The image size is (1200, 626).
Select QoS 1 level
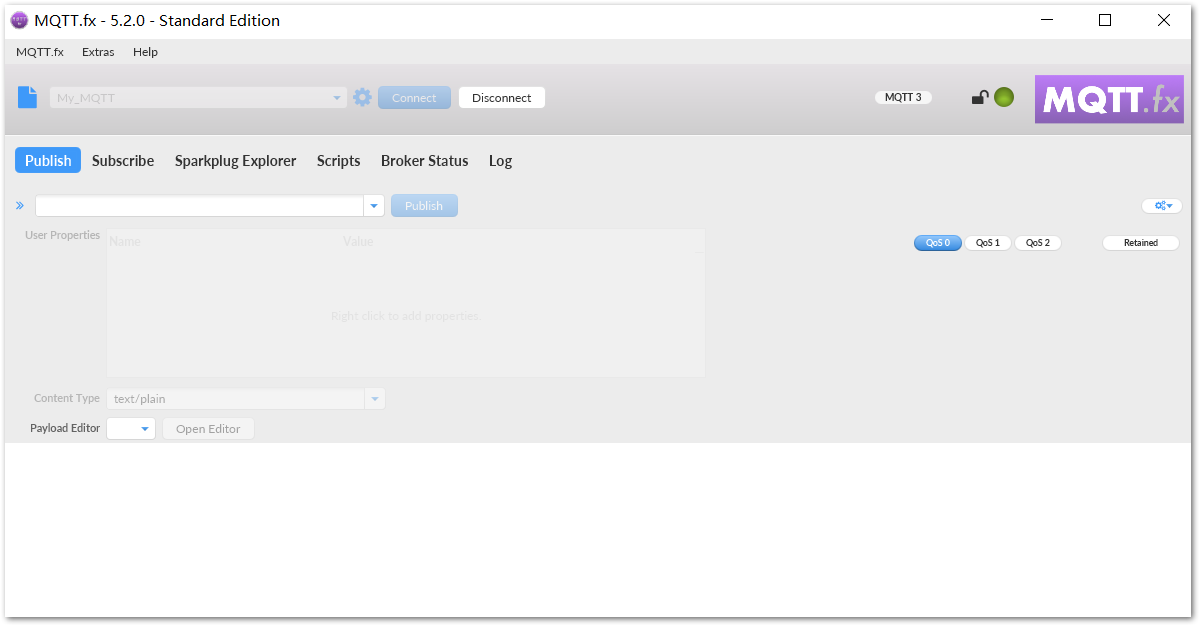[x=988, y=243]
